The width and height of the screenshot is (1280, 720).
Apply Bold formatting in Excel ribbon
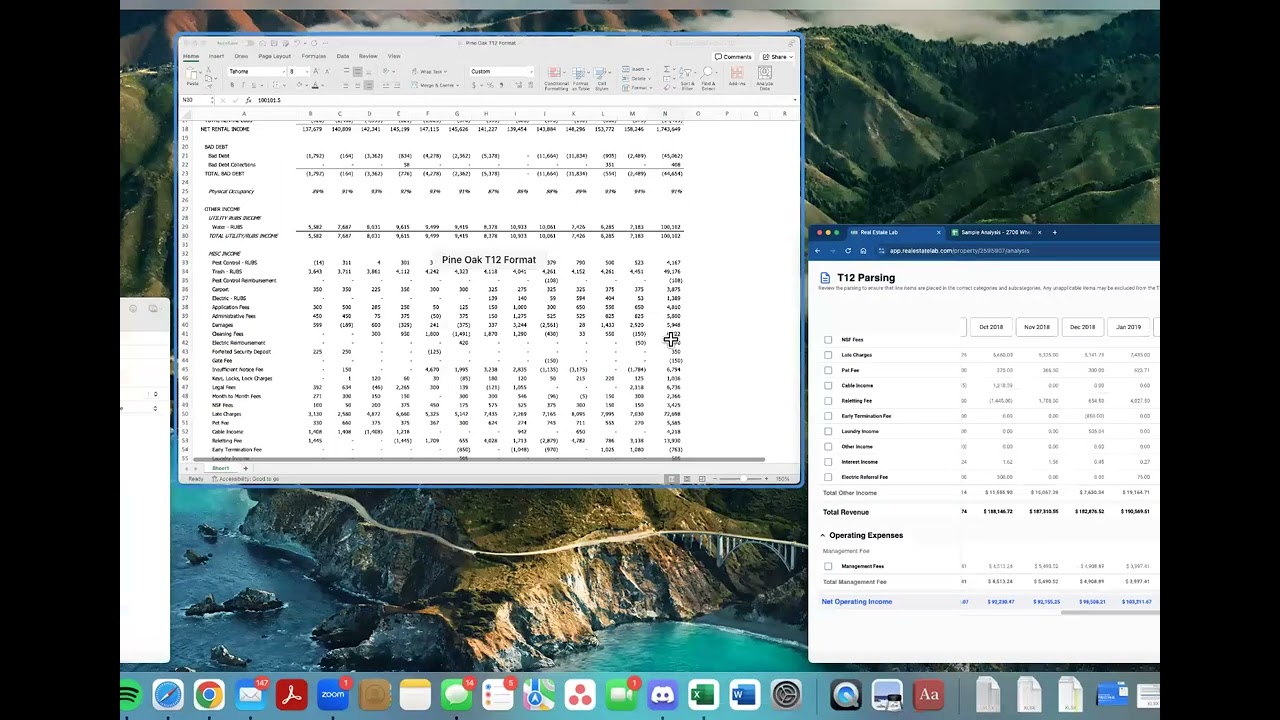(232, 85)
